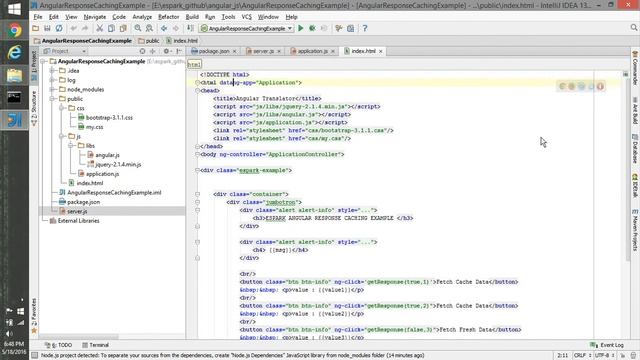Click the Synchronize toolbar icon
The height and width of the screenshot is (360, 640).
tap(59, 28)
